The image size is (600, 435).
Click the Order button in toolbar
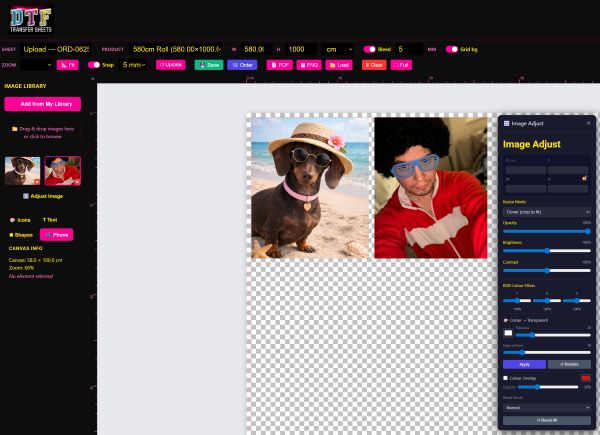(241, 64)
